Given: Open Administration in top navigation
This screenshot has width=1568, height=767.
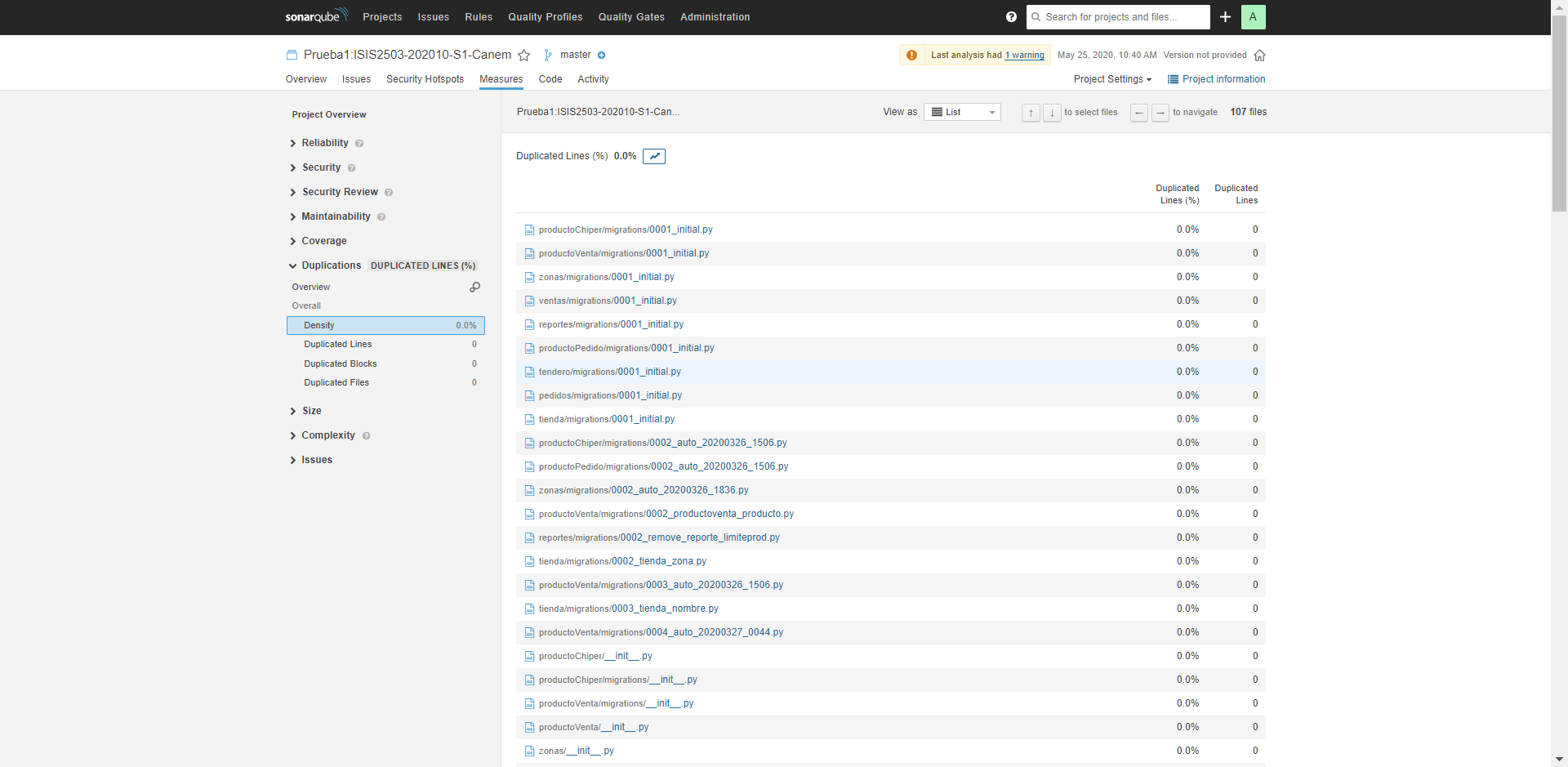Looking at the screenshot, I should (x=715, y=17).
